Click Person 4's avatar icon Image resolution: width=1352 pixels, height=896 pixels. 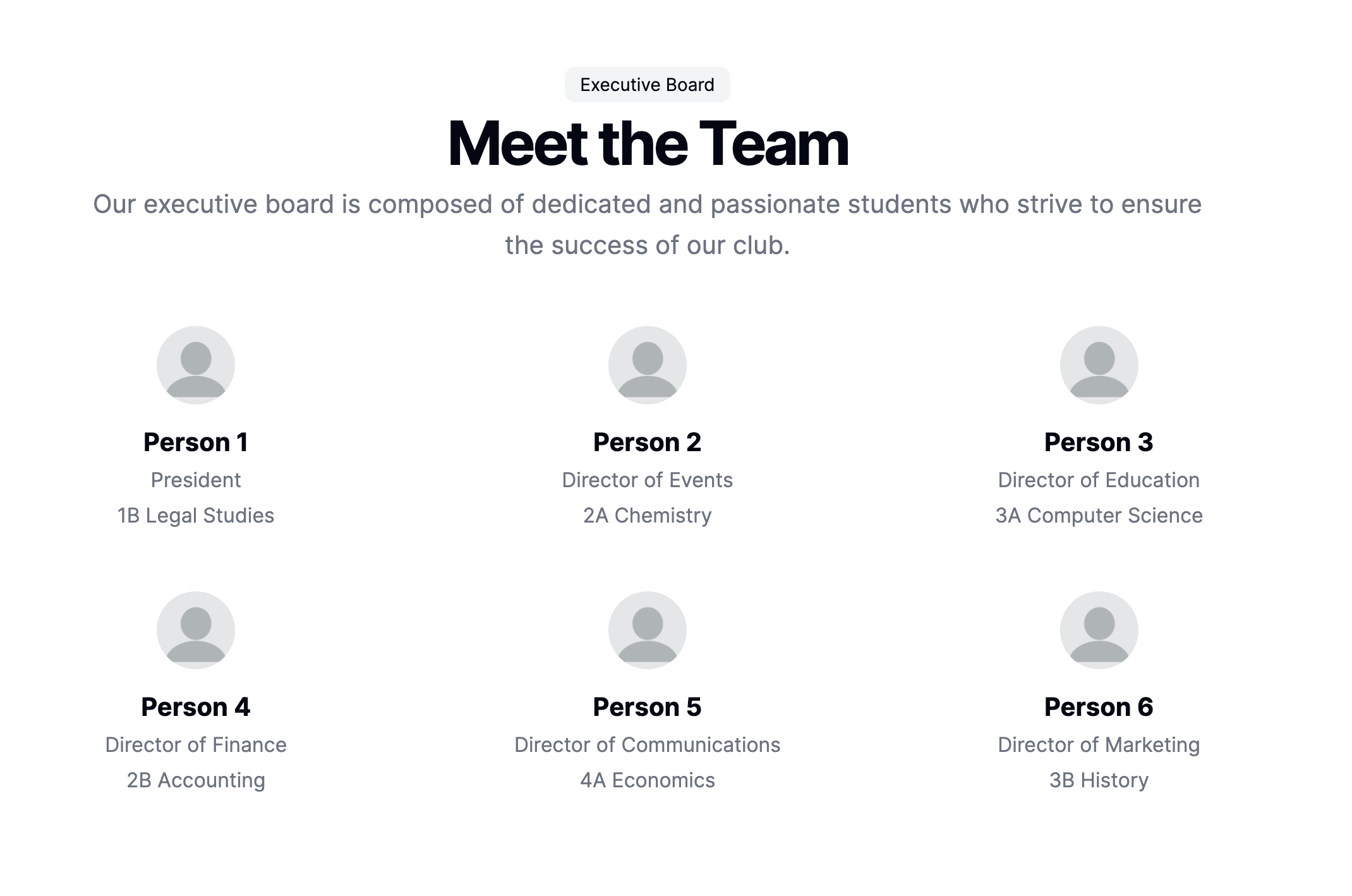click(x=196, y=630)
